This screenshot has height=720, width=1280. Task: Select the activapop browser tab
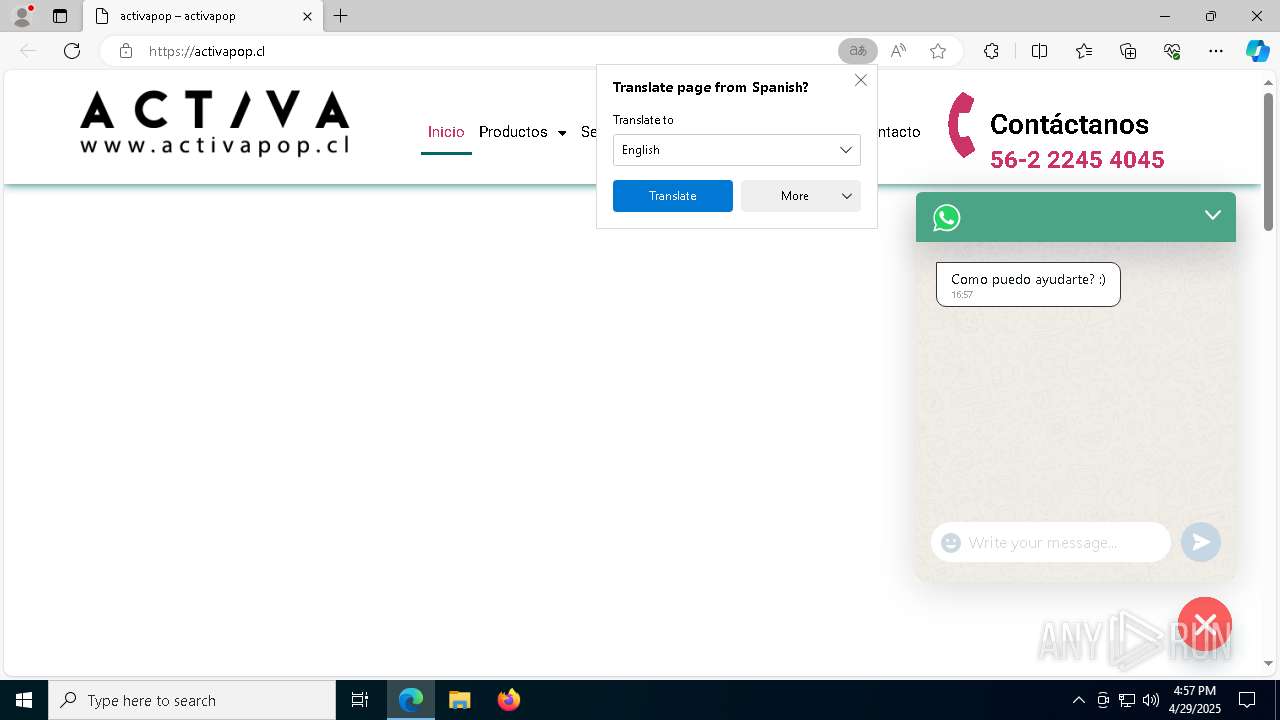click(x=203, y=16)
